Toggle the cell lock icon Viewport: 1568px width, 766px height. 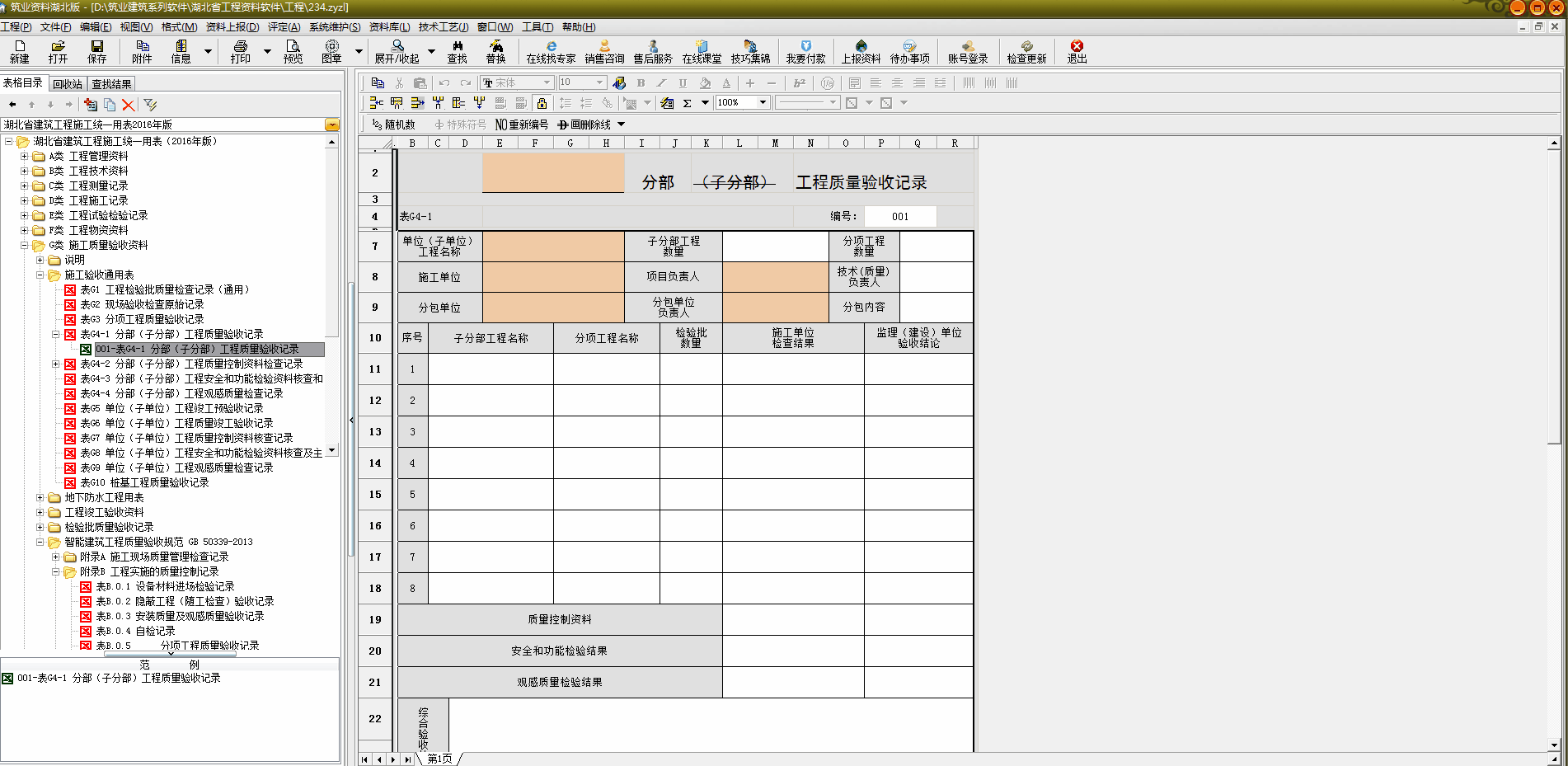pos(542,103)
